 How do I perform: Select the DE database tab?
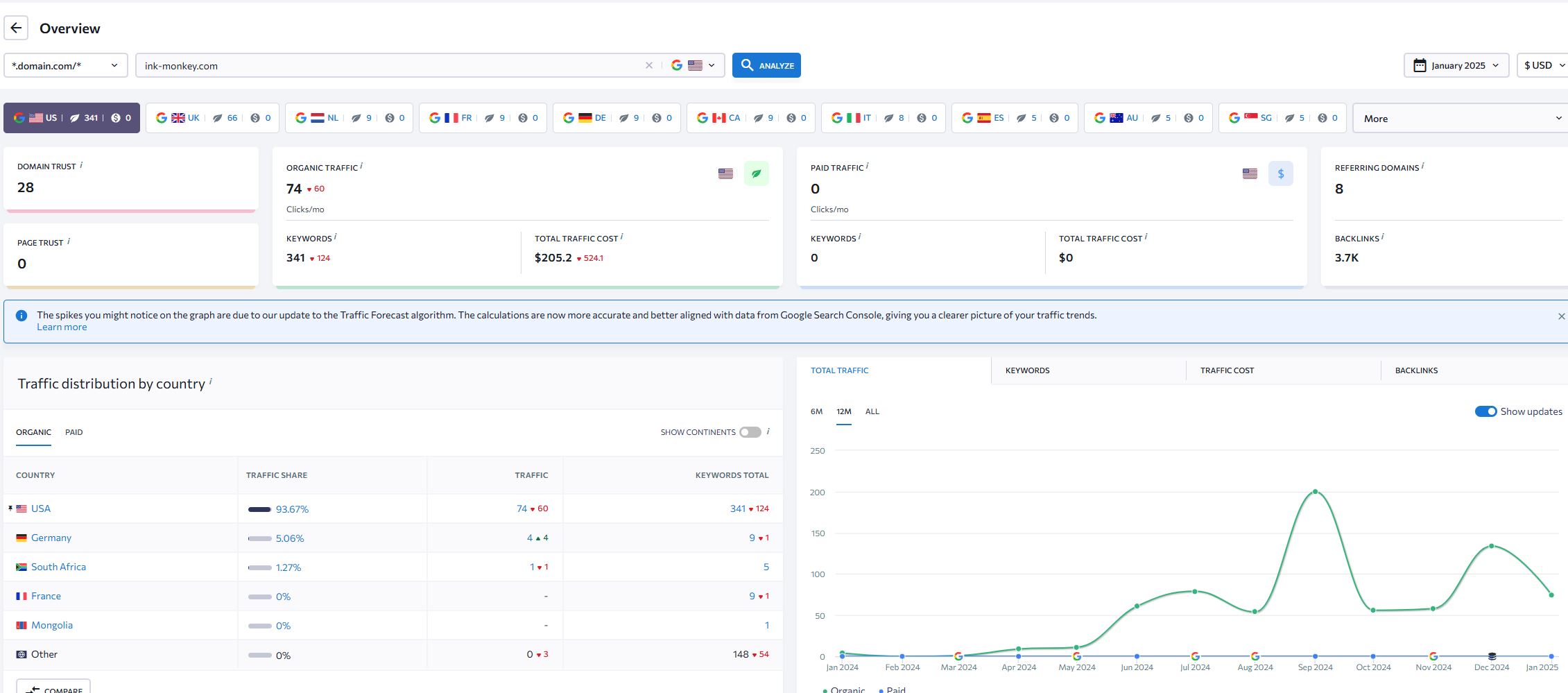coord(617,118)
